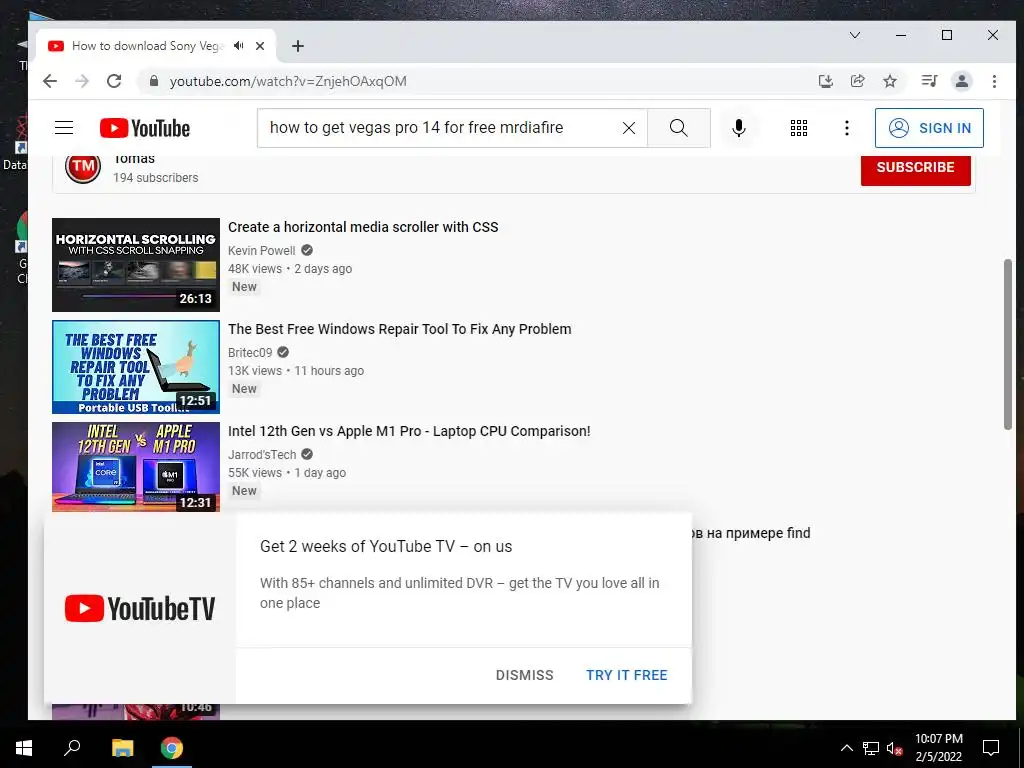
Task: Click the Chrome taskbar icon
Action: [x=172, y=748]
